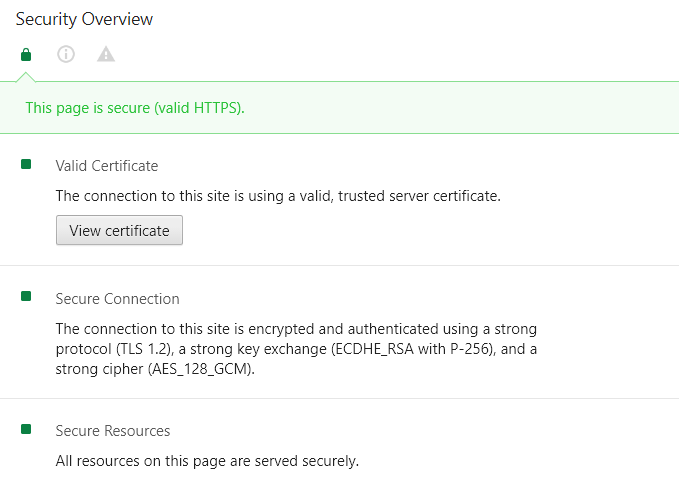Select the Secure Connection heading

pyautogui.click(x=118, y=299)
